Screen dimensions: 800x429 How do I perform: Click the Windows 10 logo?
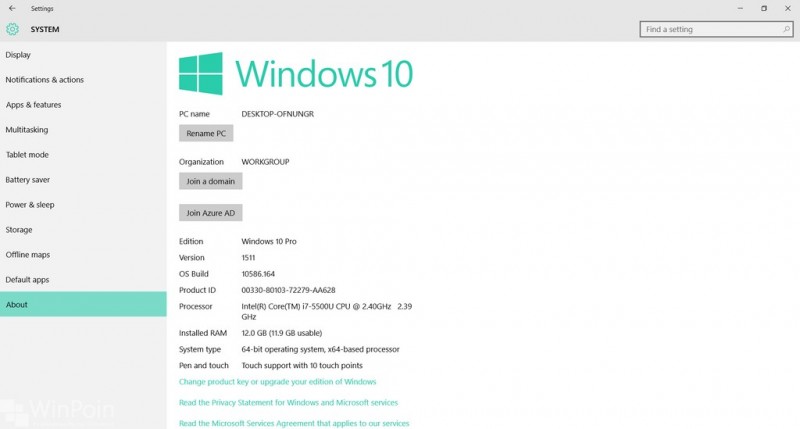295,73
